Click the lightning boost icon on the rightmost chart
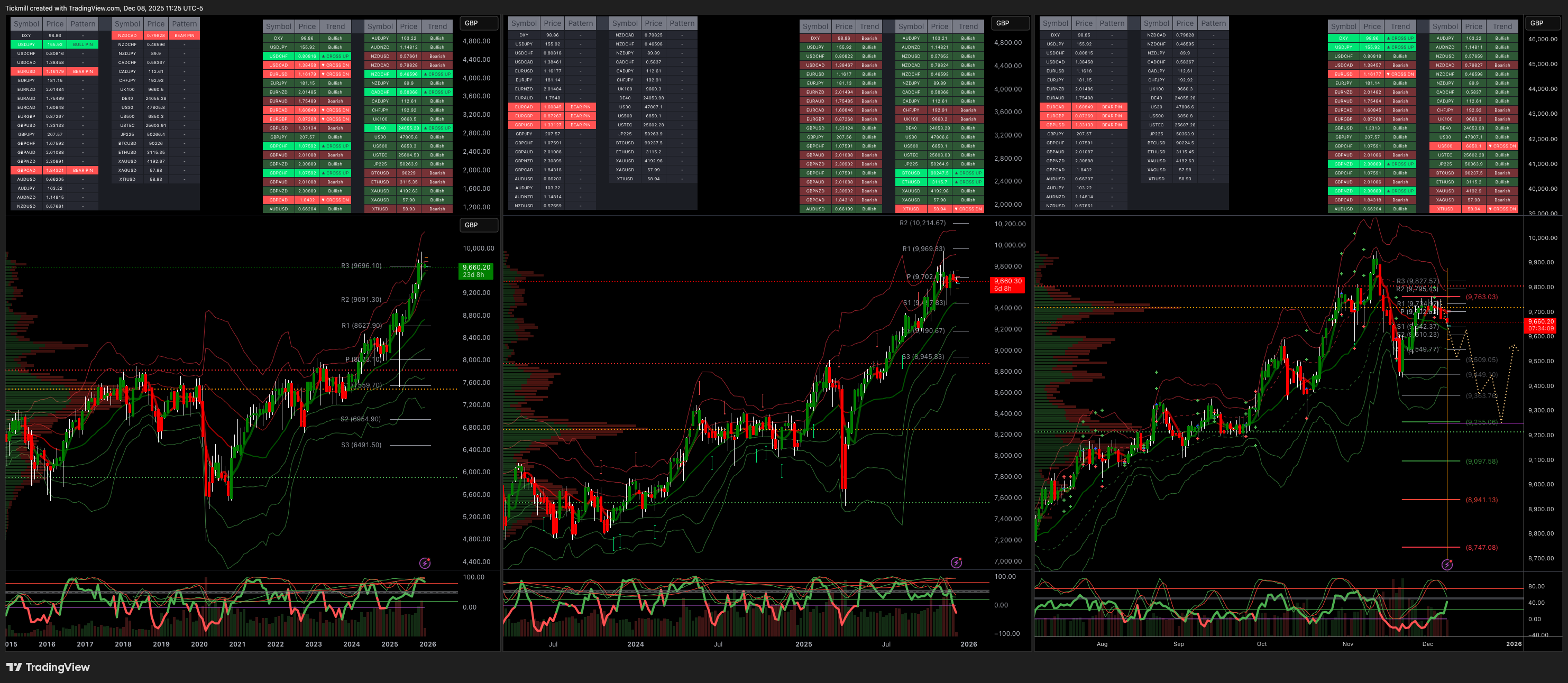This screenshot has width=1568, height=683. tap(1447, 565)
